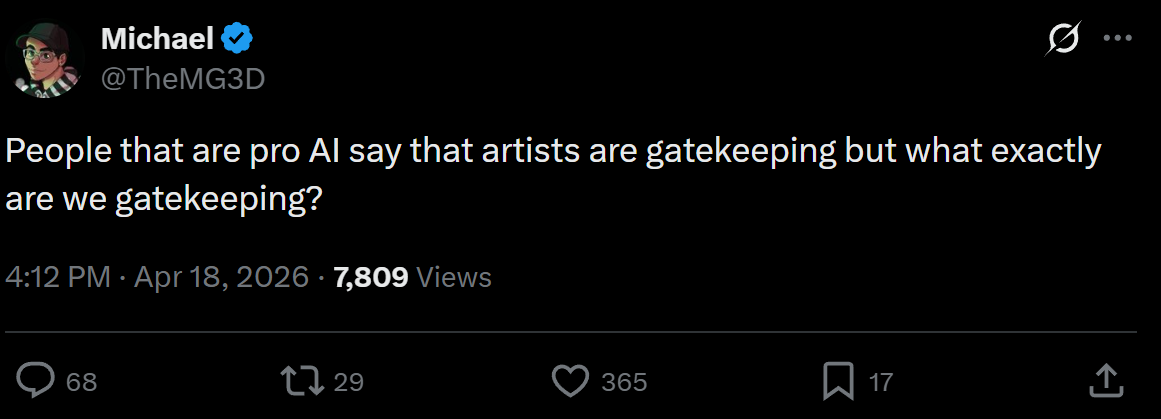The image size is (1161, 419).
Task: Open the @TheMG3D handle link
Action: pyautogui.click(x=182, y=78)
